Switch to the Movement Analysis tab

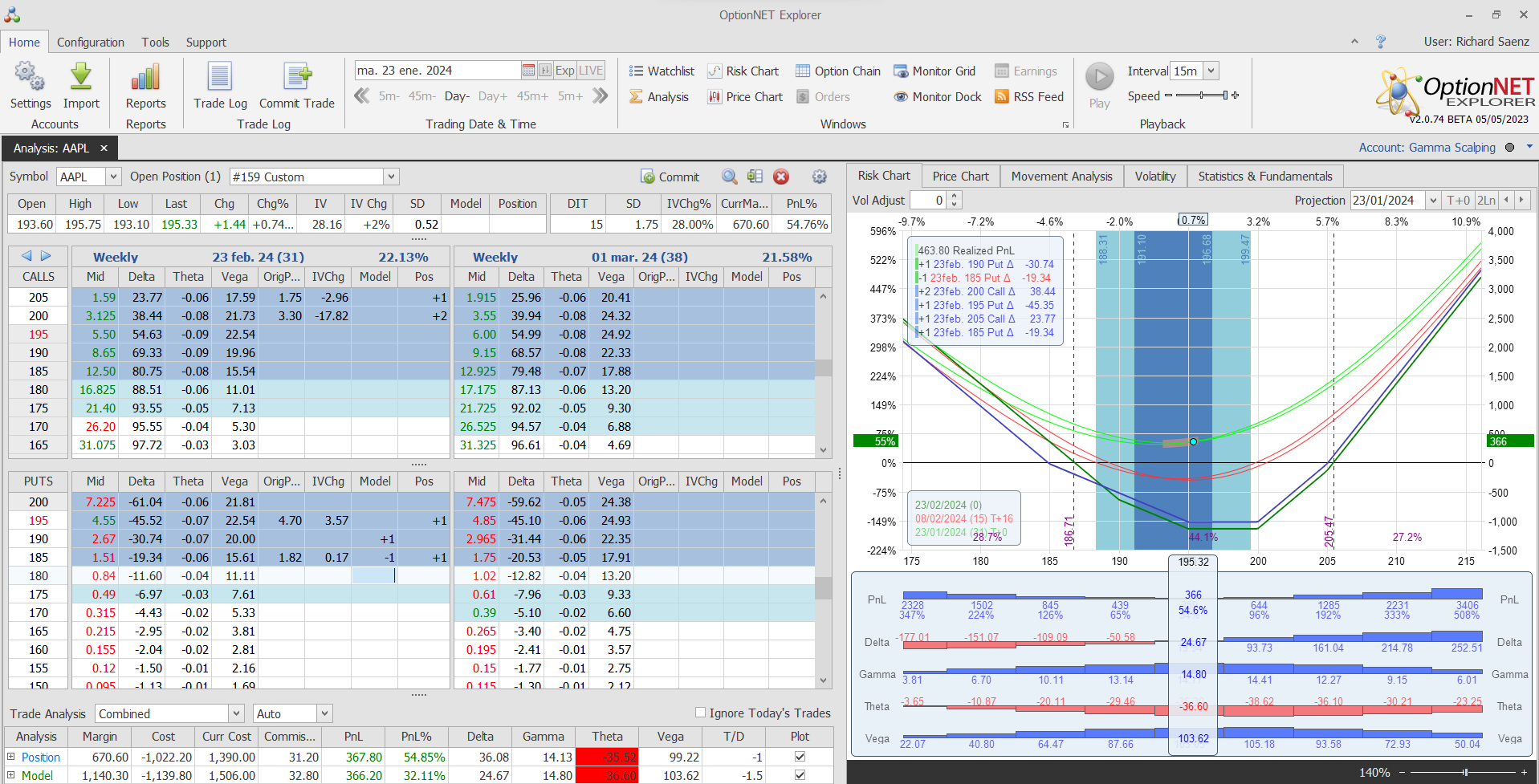(1061, 177)
